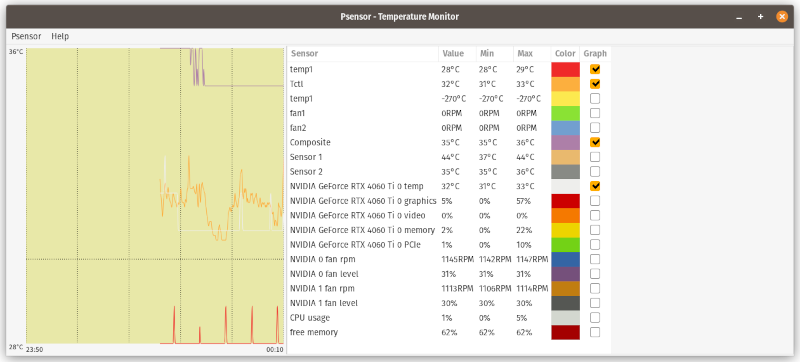Minimize the Psensor window
The image size is (800, 362).
coord(739,17)
